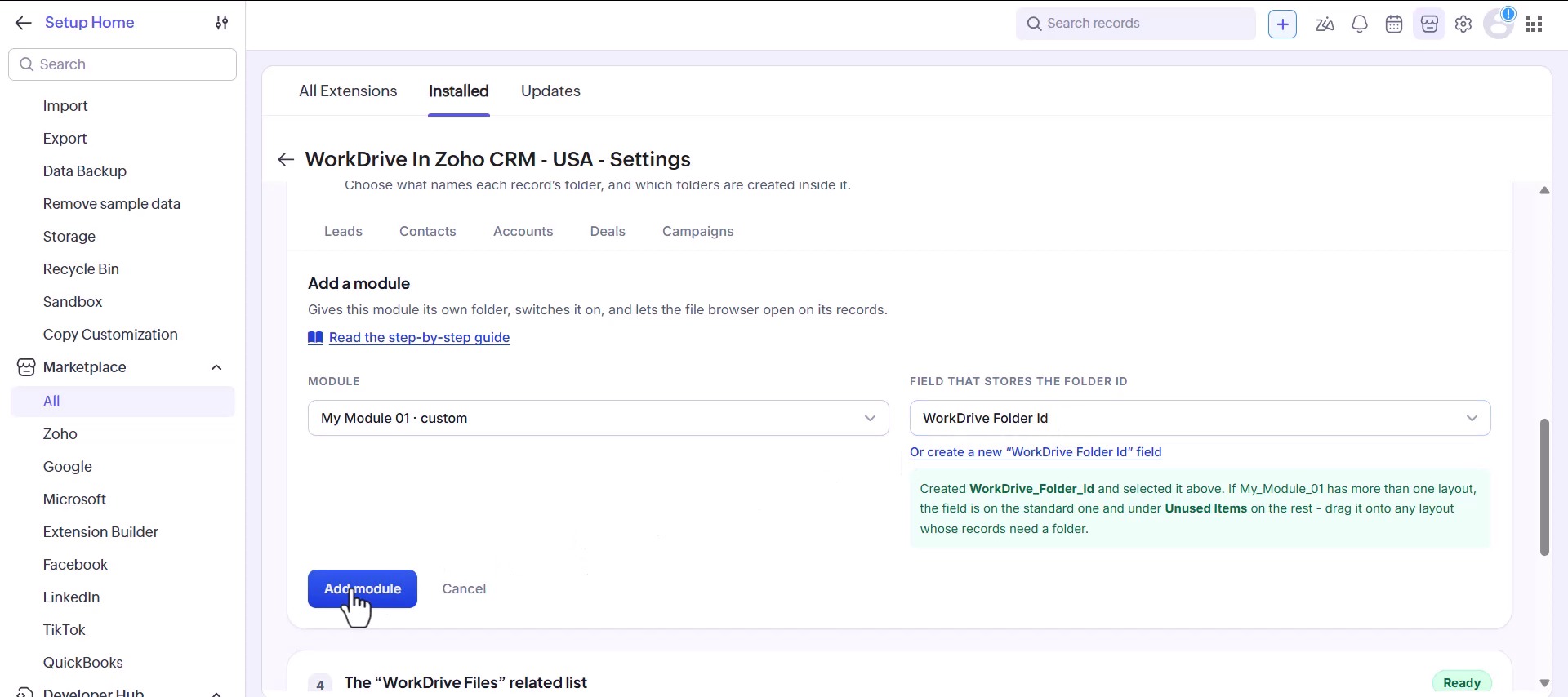Open the WorkDrive Folder Id field dropdown
1568x697 pixels.
click(1200, 418)
